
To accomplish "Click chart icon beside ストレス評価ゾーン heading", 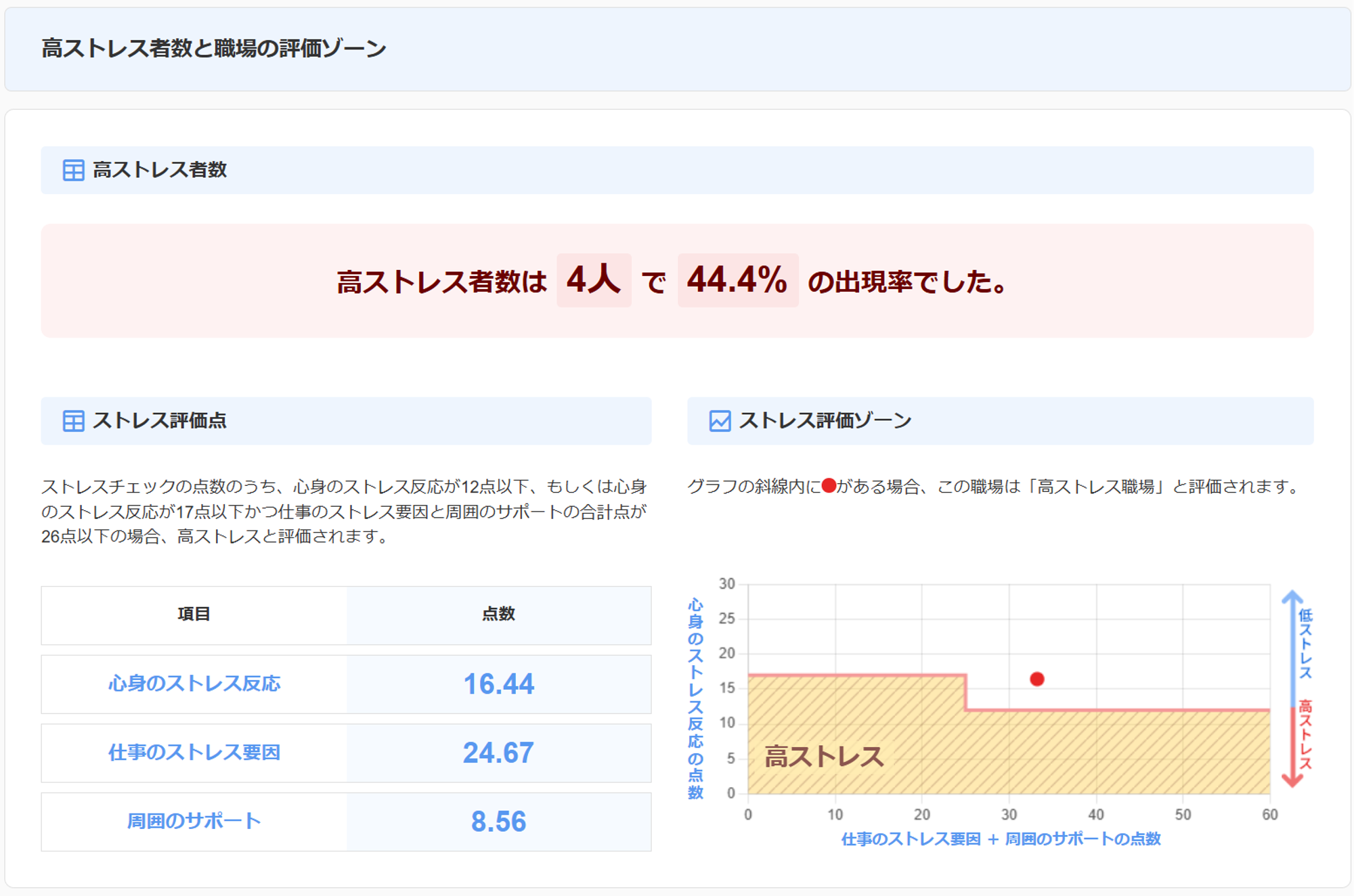I will 720,421.
